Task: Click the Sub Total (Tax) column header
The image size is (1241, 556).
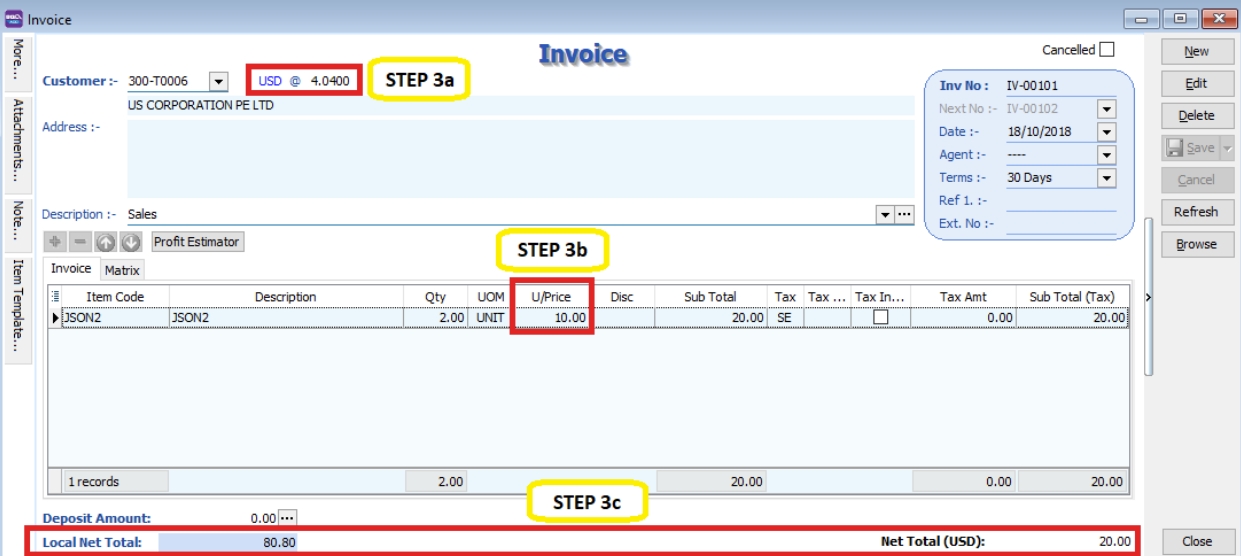Action: (1072, 296)
